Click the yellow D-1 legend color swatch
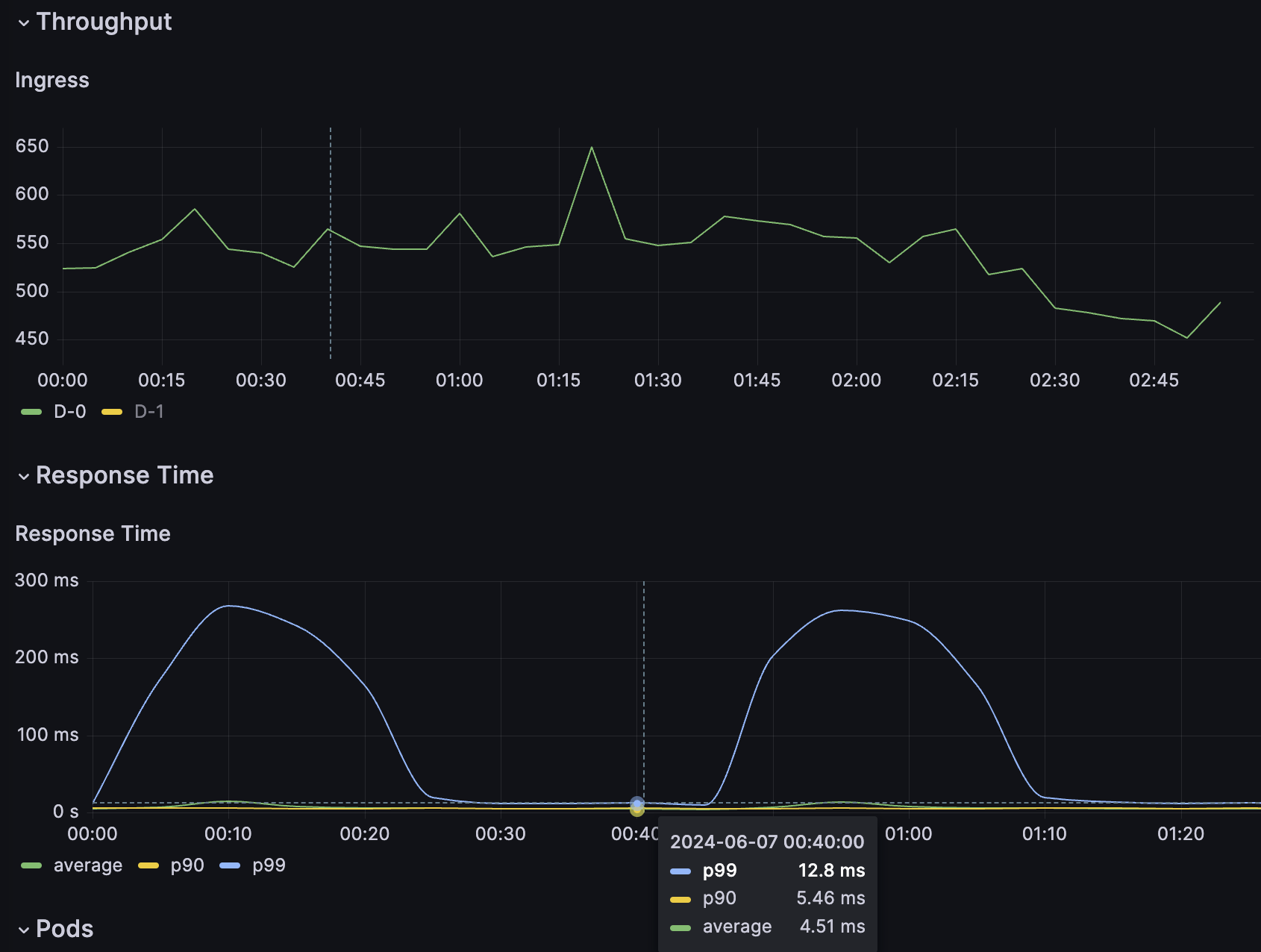Image resolution: width=1261 pixels, height=952 pixels. 112,412
